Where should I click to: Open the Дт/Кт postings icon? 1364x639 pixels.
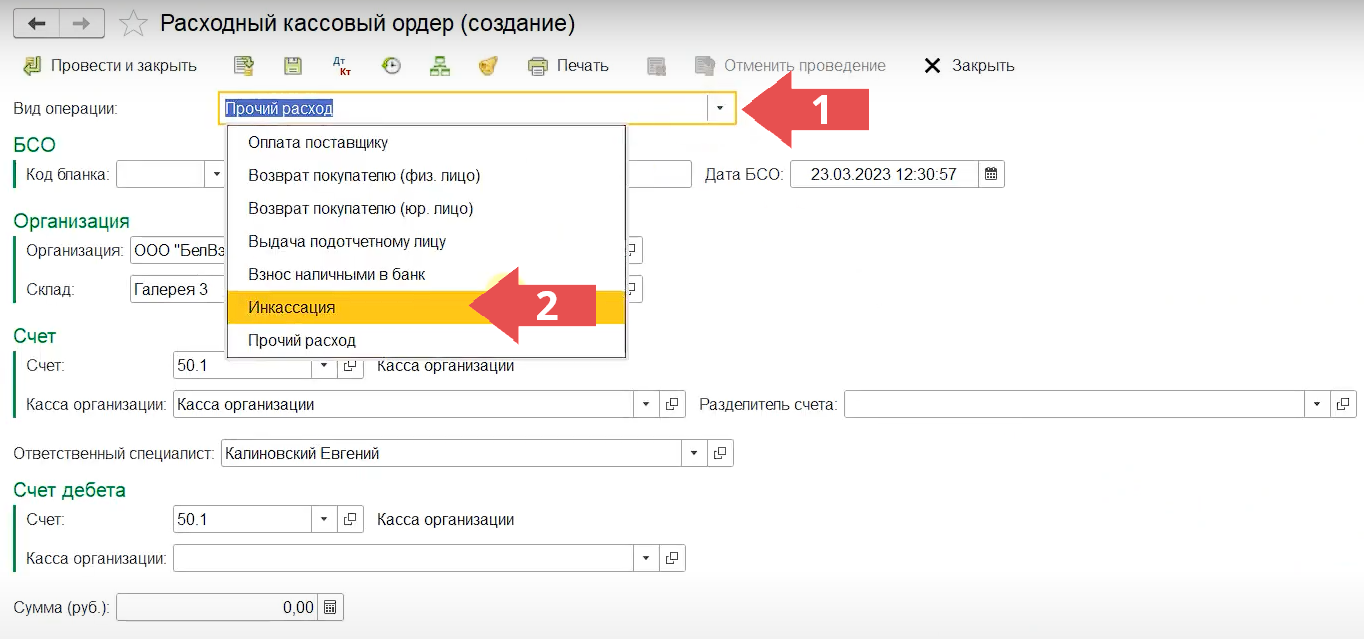coord(342,66)
